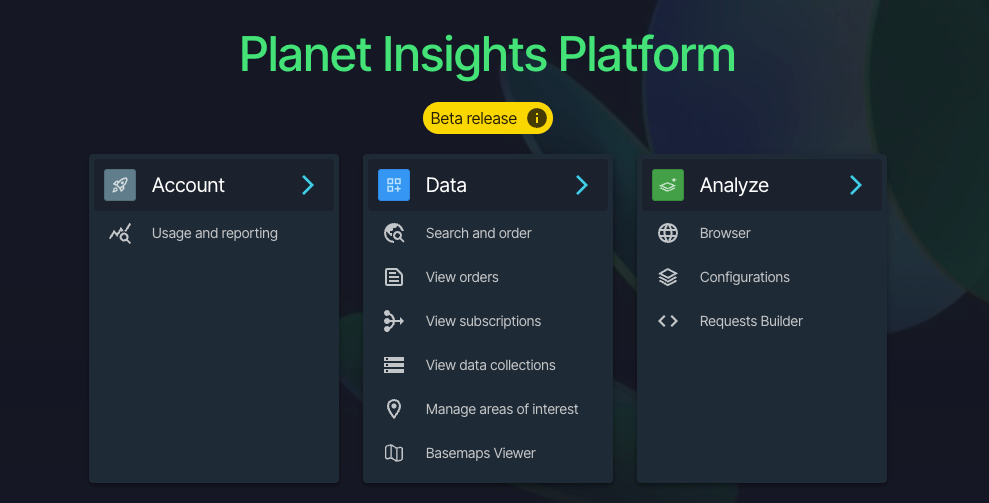Click the green Analyze layers icon
Screen dimensions: 989x503
point(668,185)
